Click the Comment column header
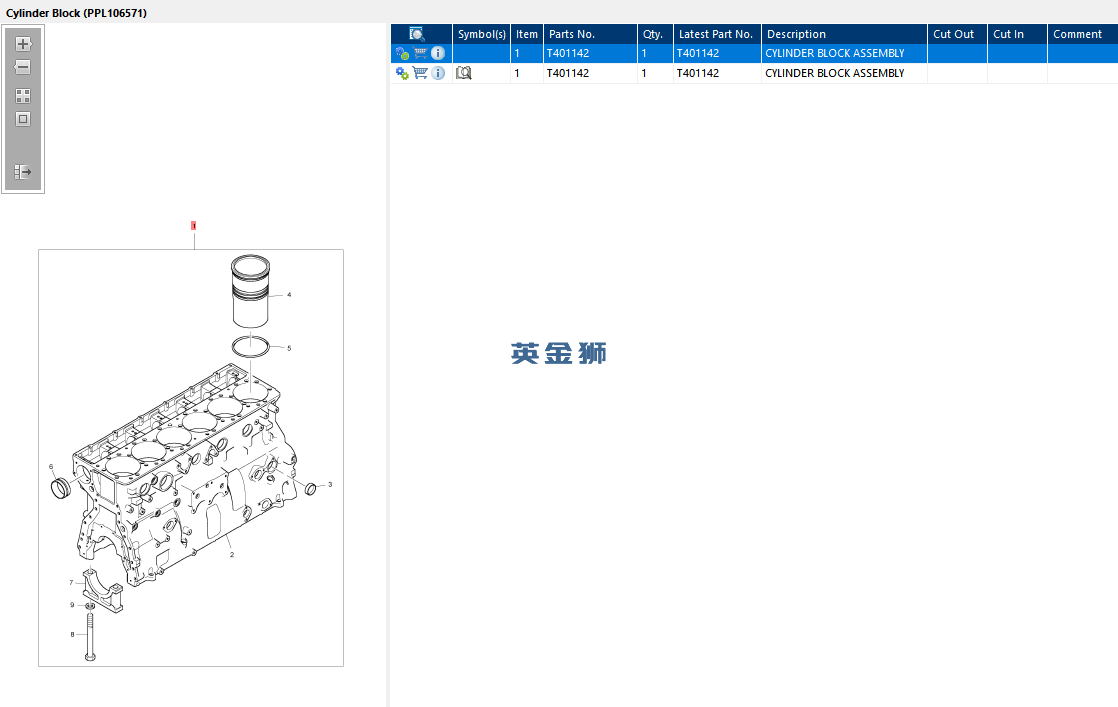The image size is (1118, 707). [1082, 34]
